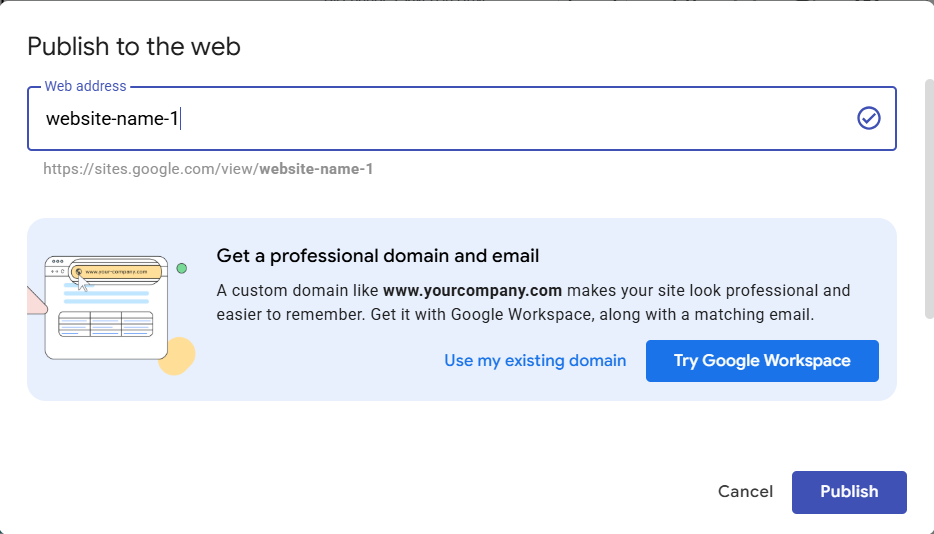Click the Web address field label

[85, 86]
